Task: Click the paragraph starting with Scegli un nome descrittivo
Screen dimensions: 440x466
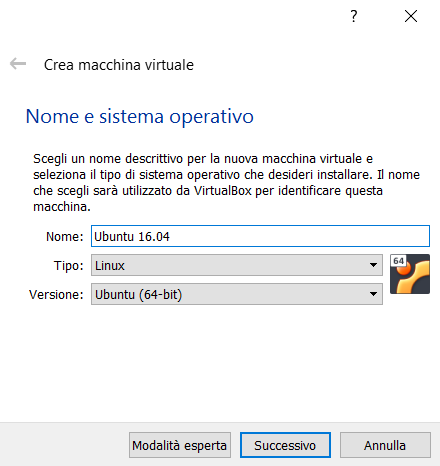Action: pos(226,182)
